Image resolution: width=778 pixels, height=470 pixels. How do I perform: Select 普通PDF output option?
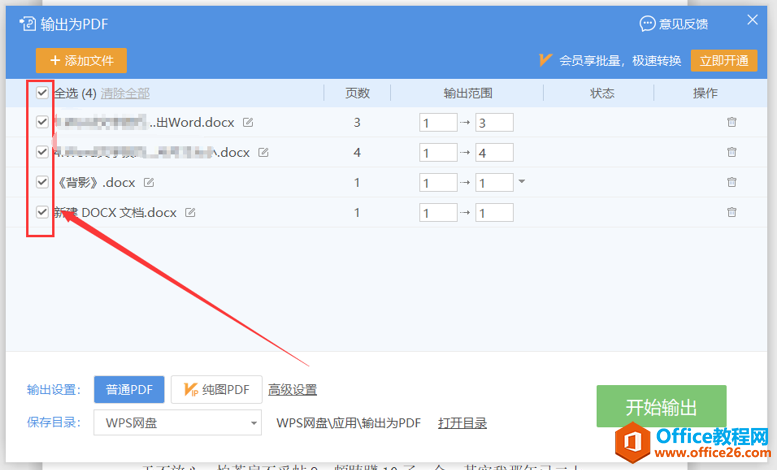pos(129,390)
